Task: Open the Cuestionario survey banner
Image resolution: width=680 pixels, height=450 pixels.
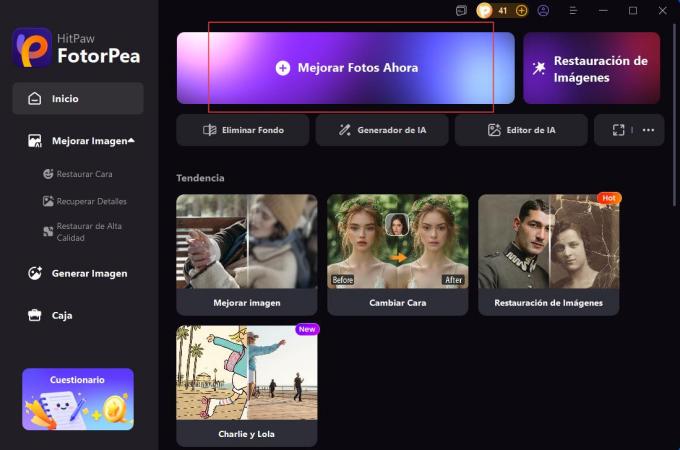Action: (78, 399)
